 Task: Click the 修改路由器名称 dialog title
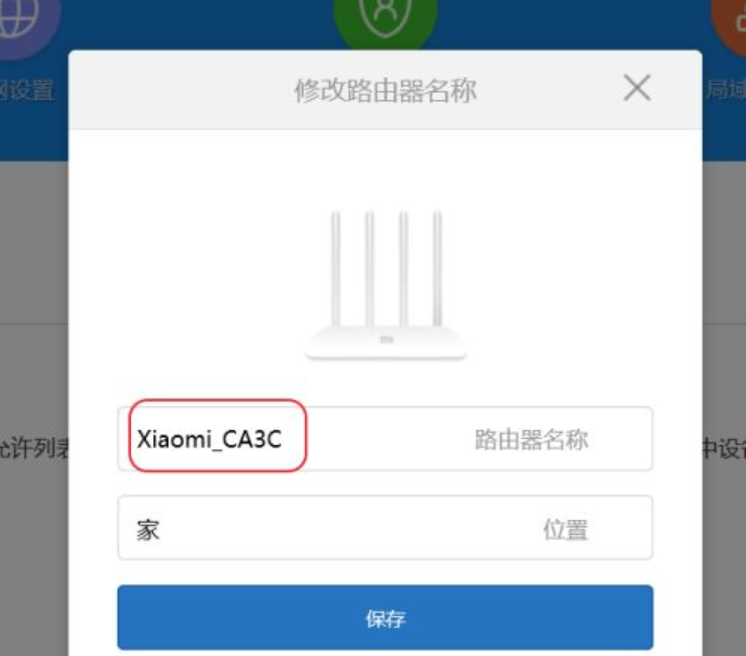click(x=385, y=90)
